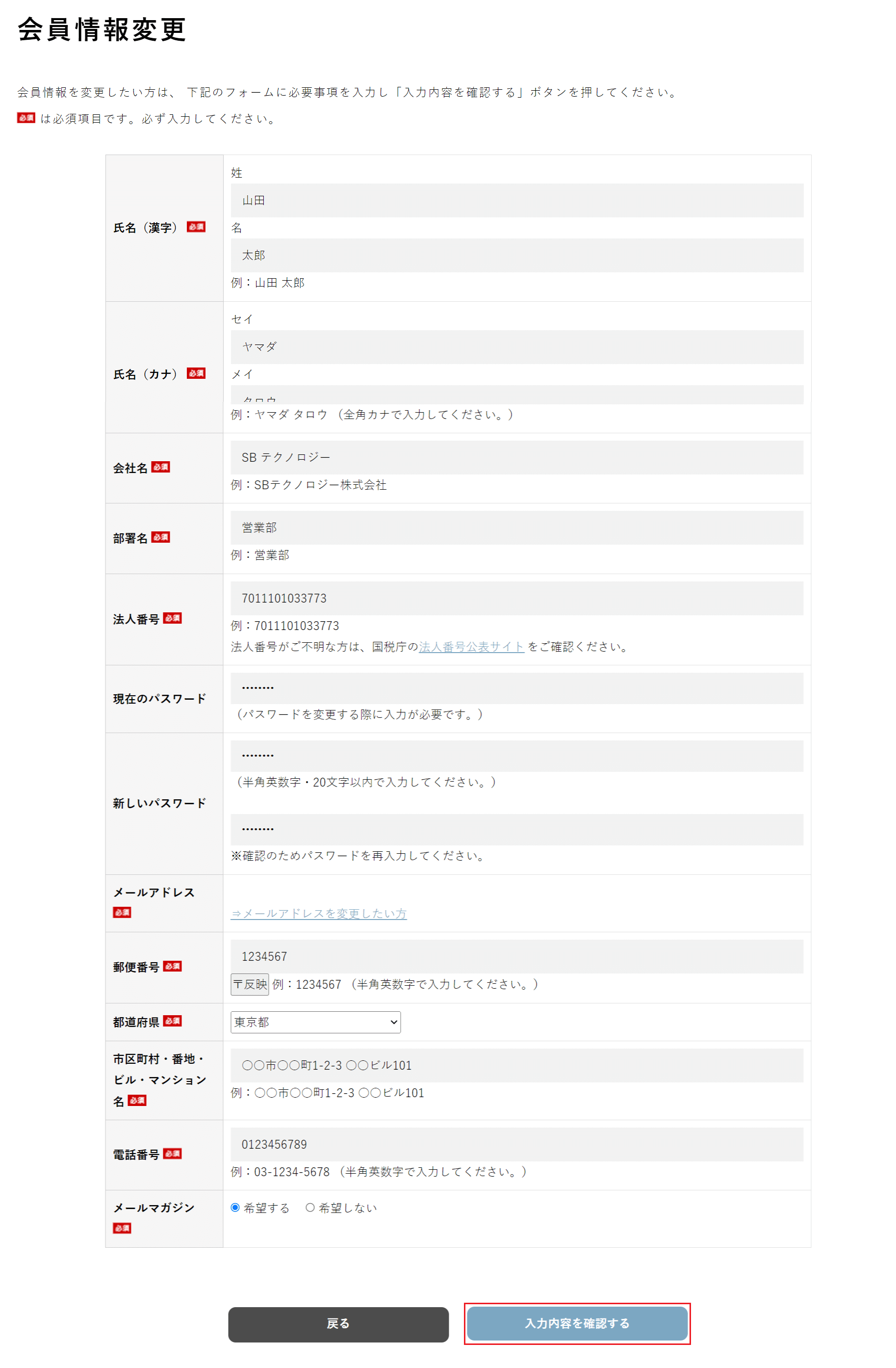Click the text 例：03-1234-5678
The image size is (896, 1368).
(281, 1171)
